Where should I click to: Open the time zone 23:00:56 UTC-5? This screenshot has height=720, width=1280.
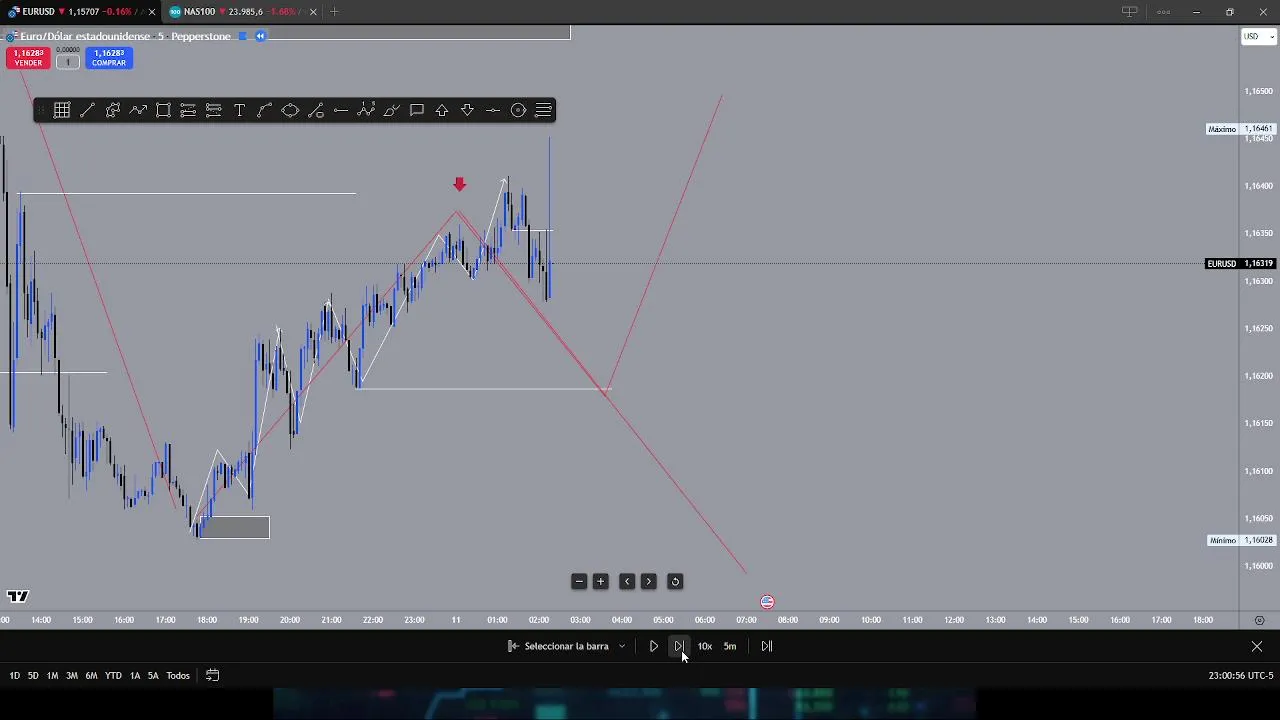coord(1240,676)
